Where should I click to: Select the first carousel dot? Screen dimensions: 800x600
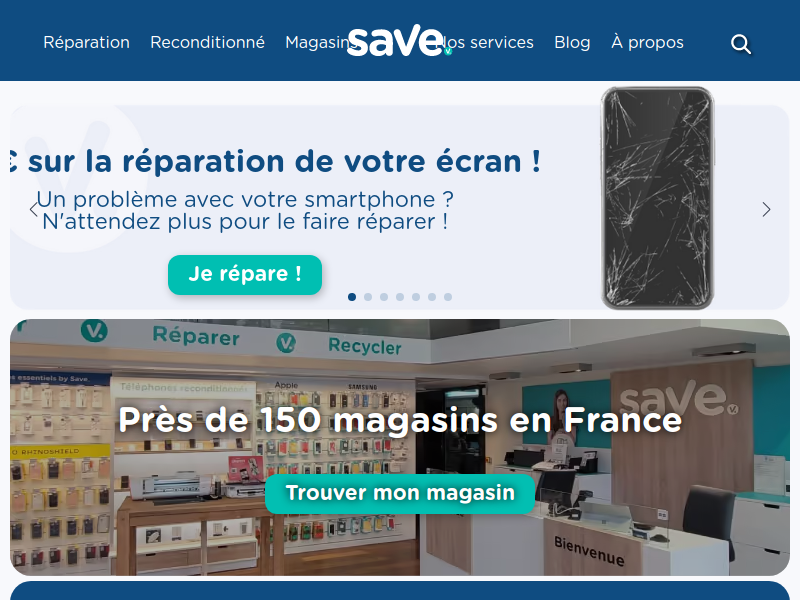[x=352, y=297]
